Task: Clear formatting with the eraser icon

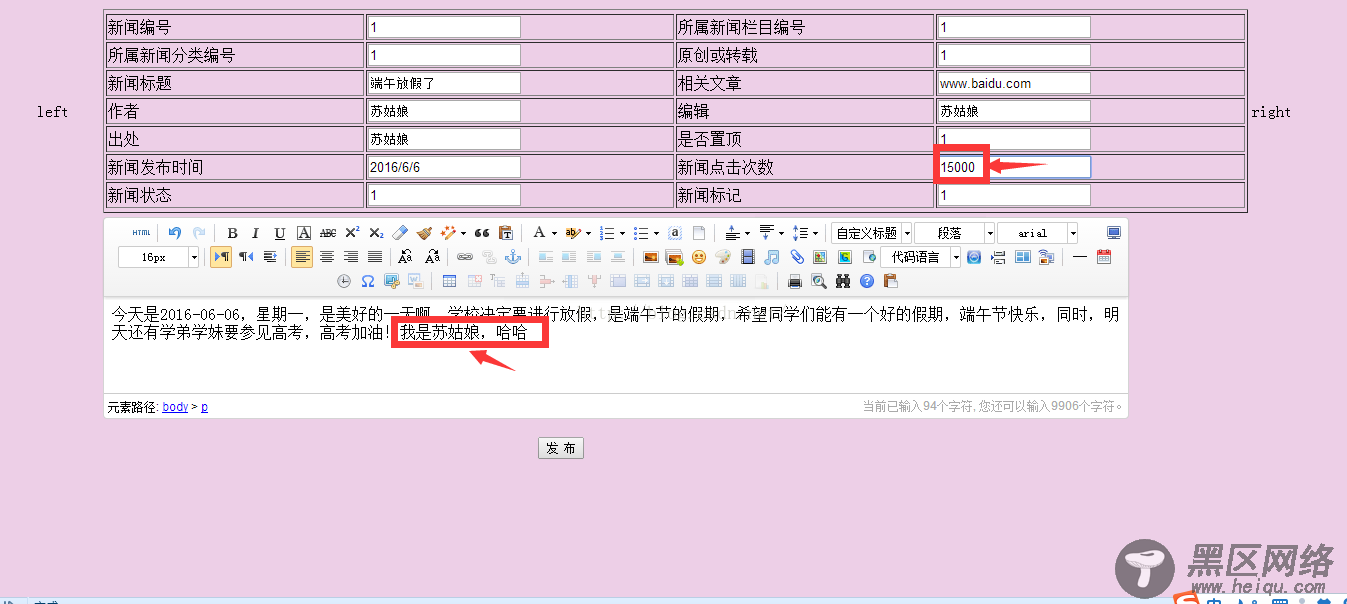Action: 400,233
